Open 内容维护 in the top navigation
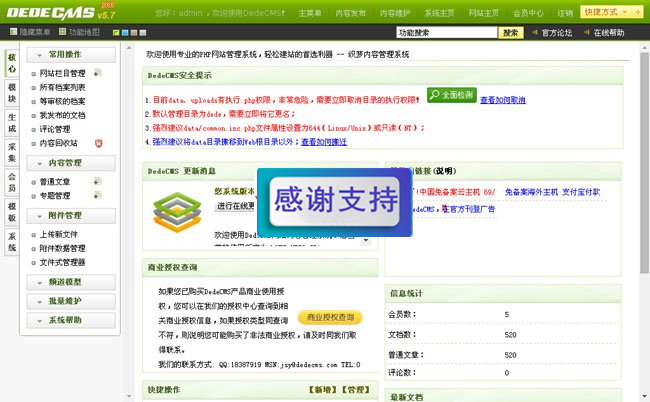This screenshot has width=650, height=402. point(395,13)
